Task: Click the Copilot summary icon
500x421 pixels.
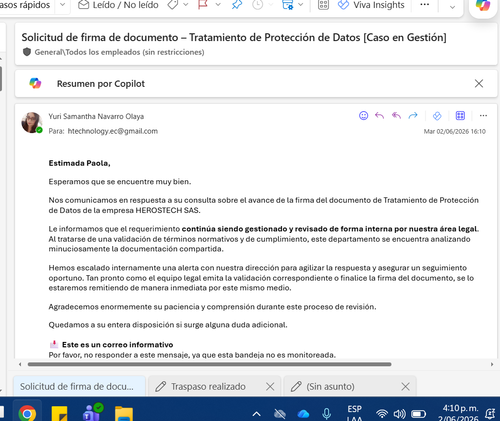Action: pyautogui.click(x=35, y=83)
